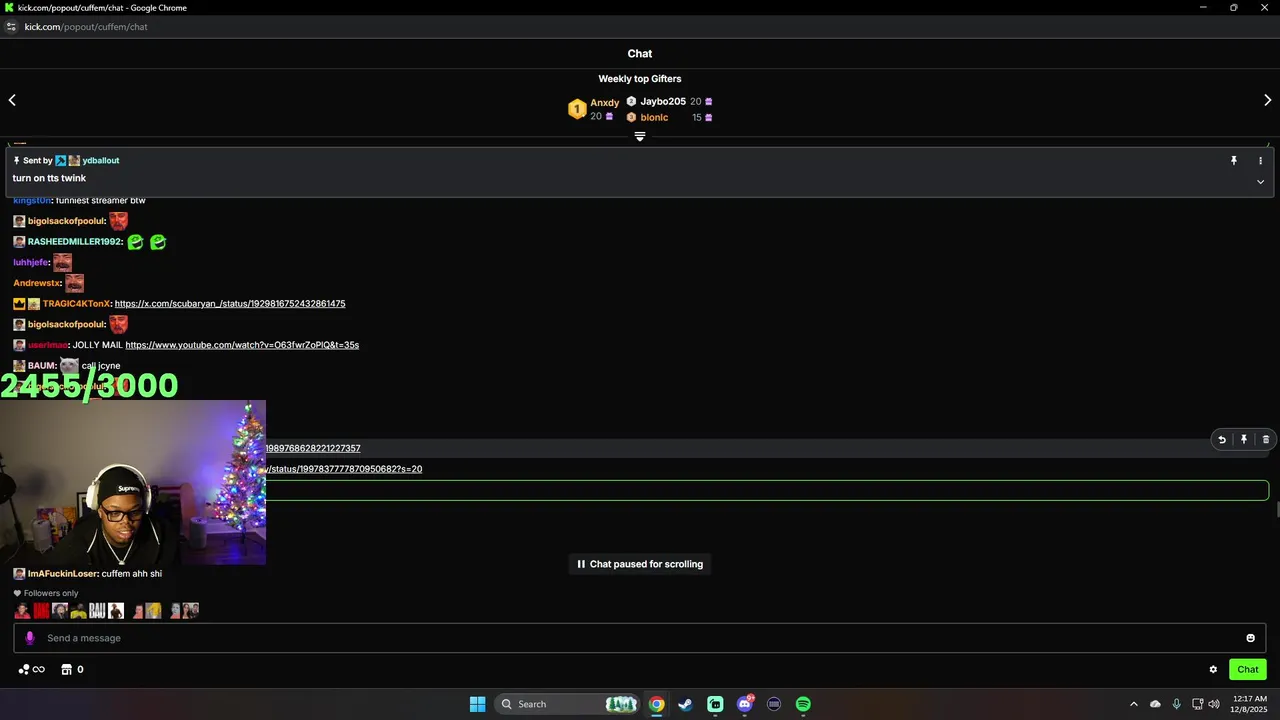The image size is (1280, 720).
Task: Click the microphone tray icon
Action: [x=1176, y=704]
